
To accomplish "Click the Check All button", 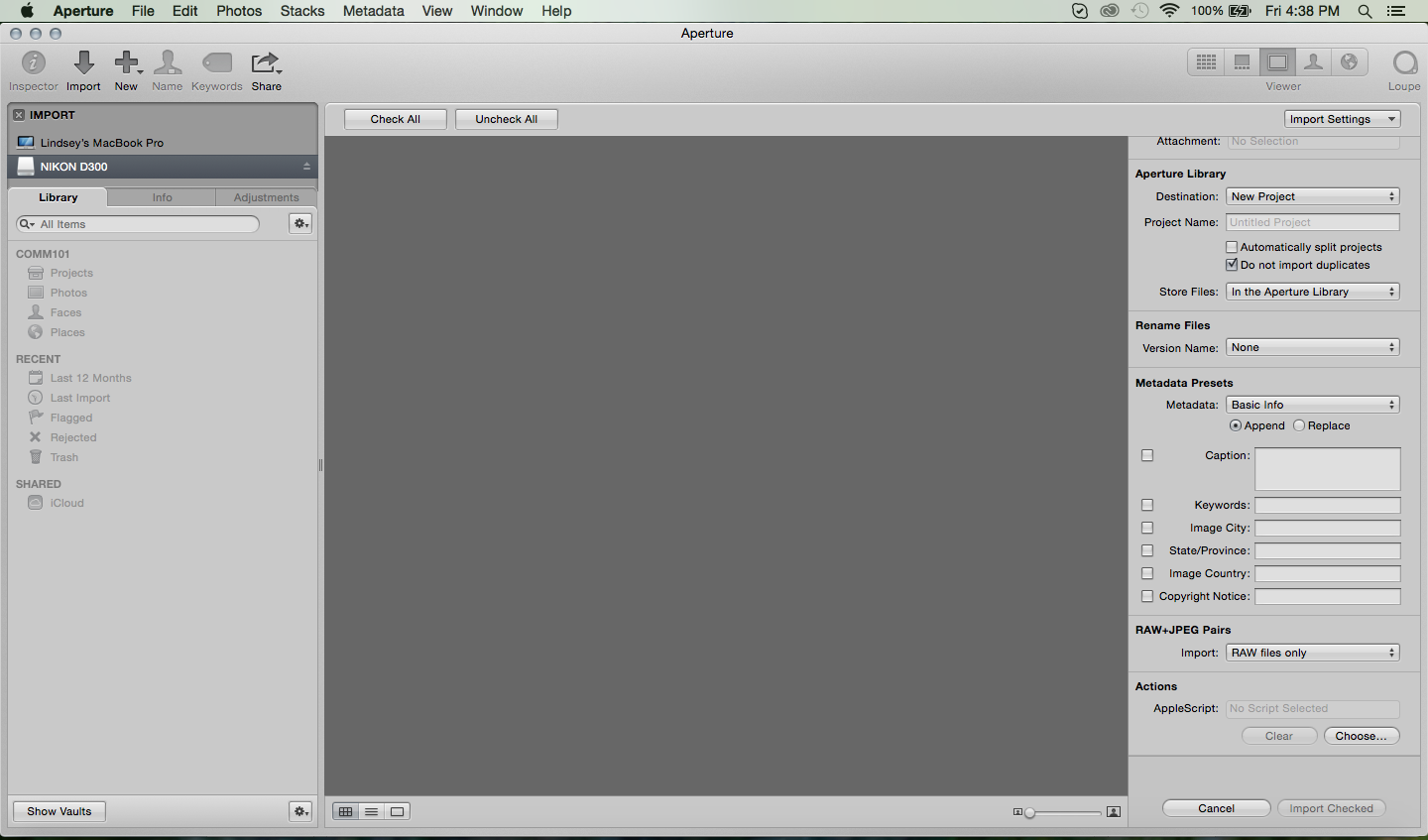I will click(396, 119).
